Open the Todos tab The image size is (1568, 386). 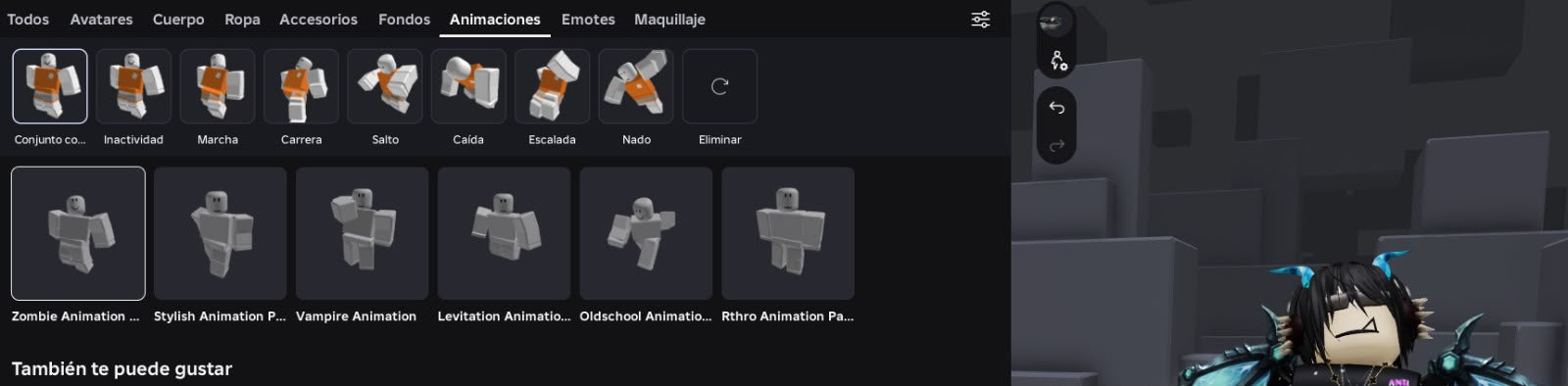tap(27, 20)
